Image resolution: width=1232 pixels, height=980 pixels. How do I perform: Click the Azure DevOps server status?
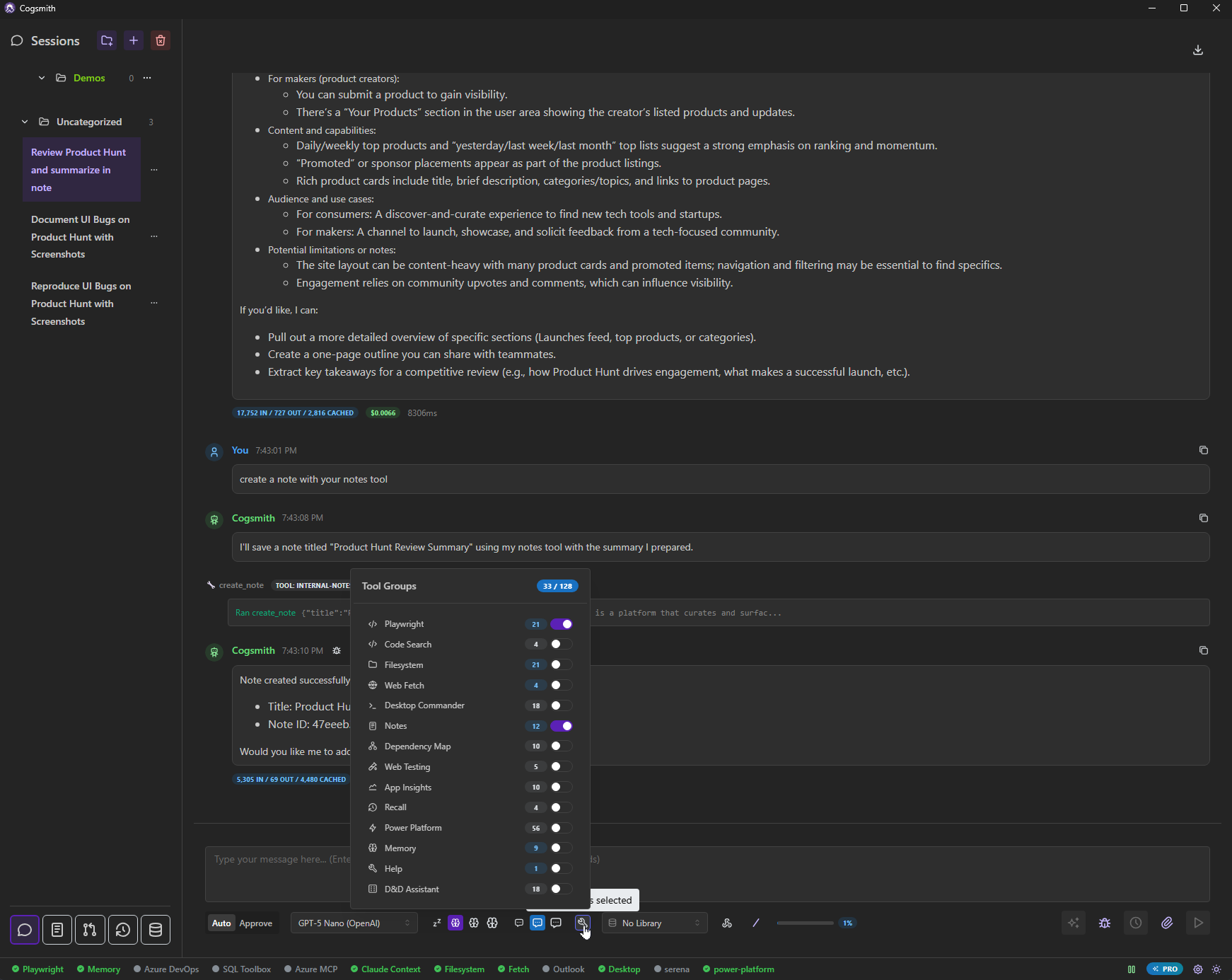click(166, 969)
